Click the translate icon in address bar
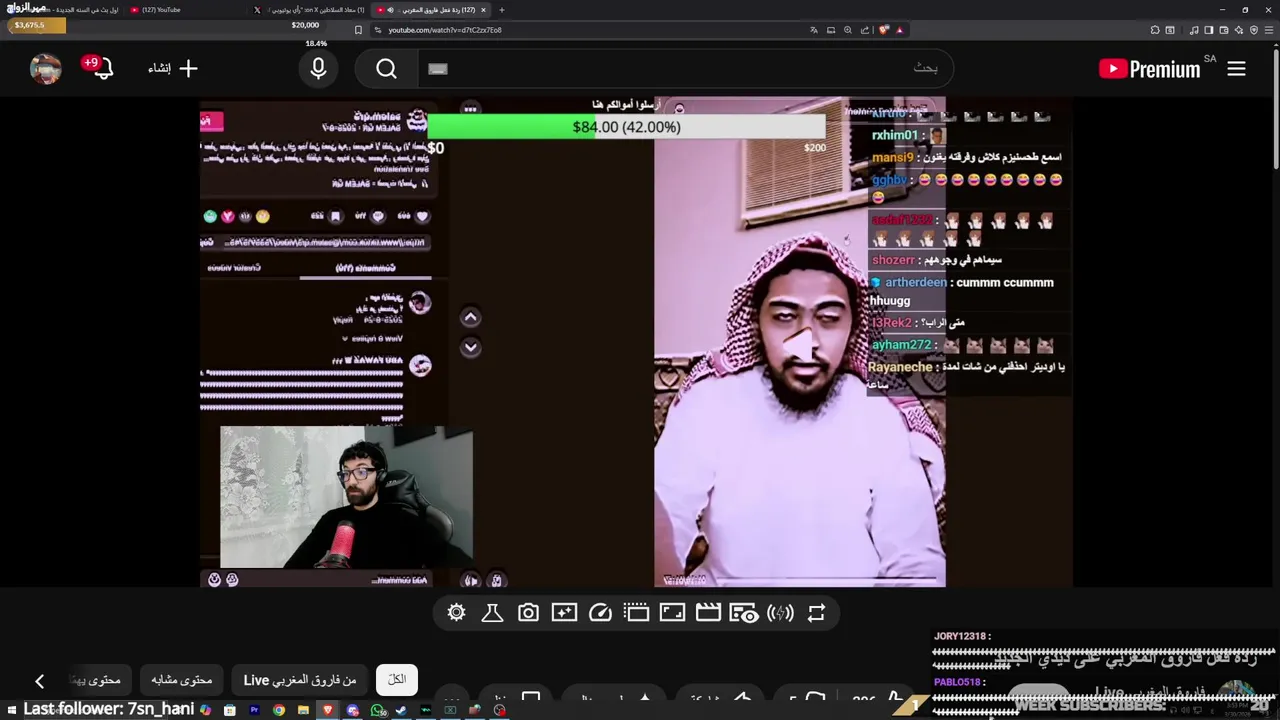Viewport: 1280px width, 720px height. 814,30
